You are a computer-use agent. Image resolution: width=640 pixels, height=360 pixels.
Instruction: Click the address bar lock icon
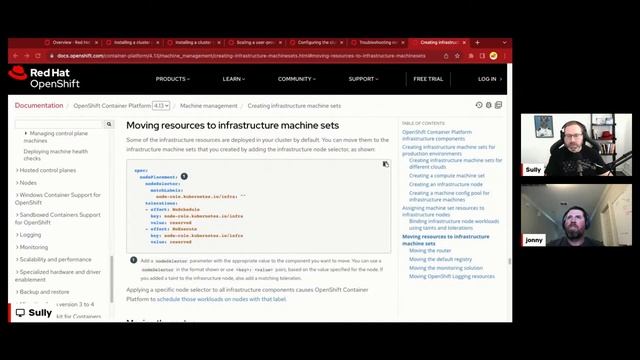[52, 56]
